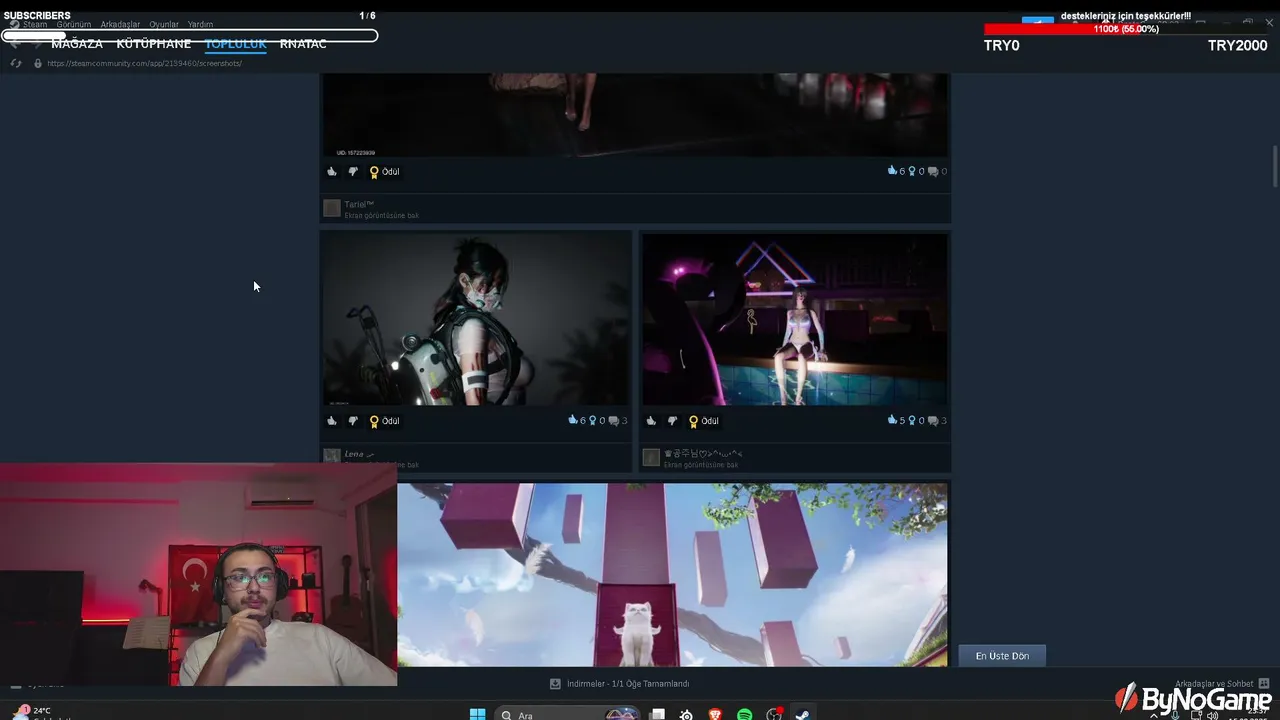Thumbs up Lena's screenshot
This screenshot has width=1280, height=720.
(332, 421)
